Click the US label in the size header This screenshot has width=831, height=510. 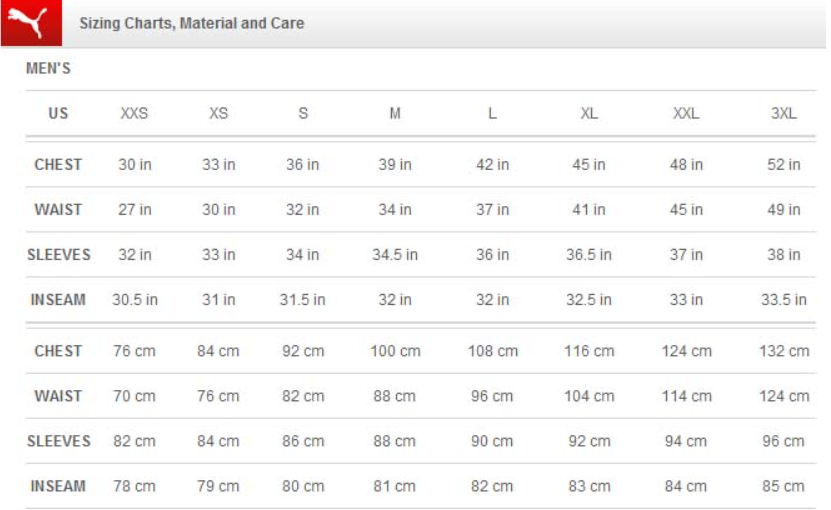click(x=58, y=114)
